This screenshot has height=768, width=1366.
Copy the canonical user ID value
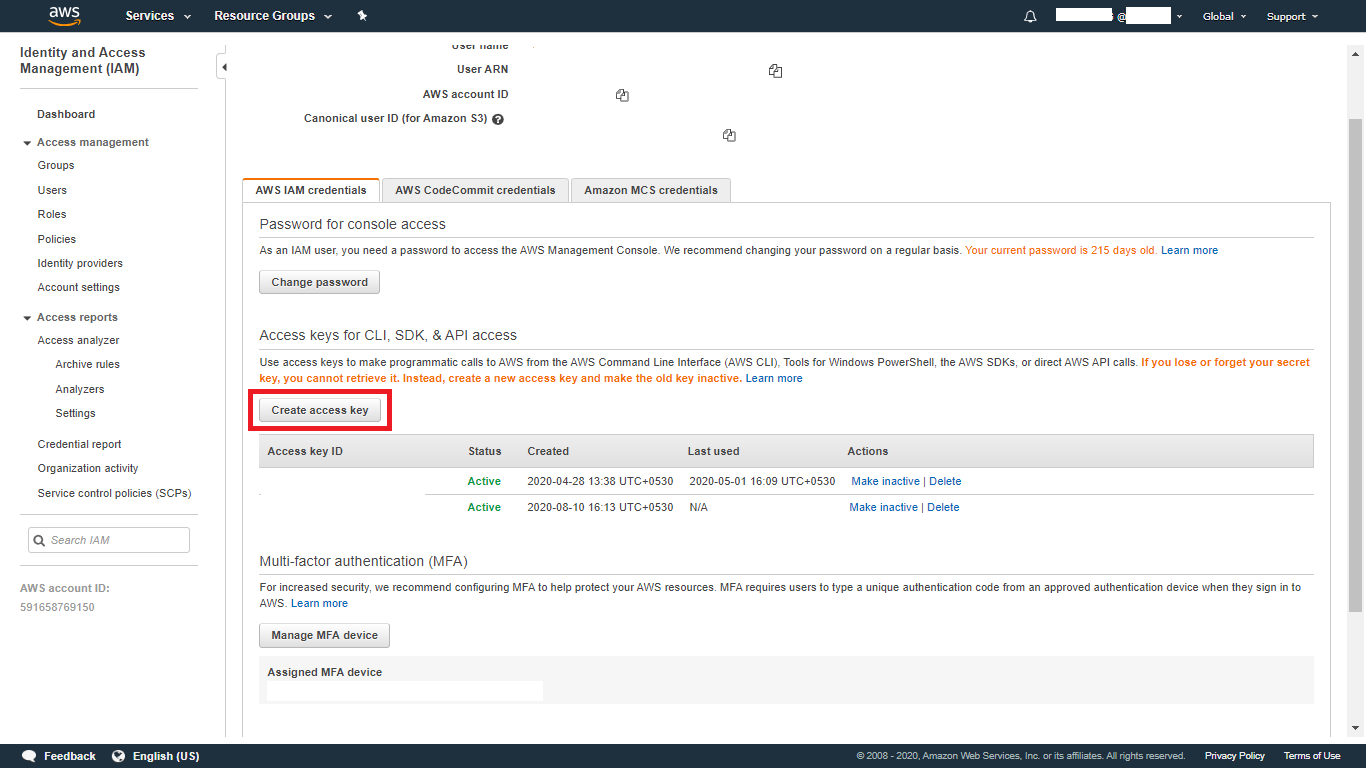click(729, 135)
